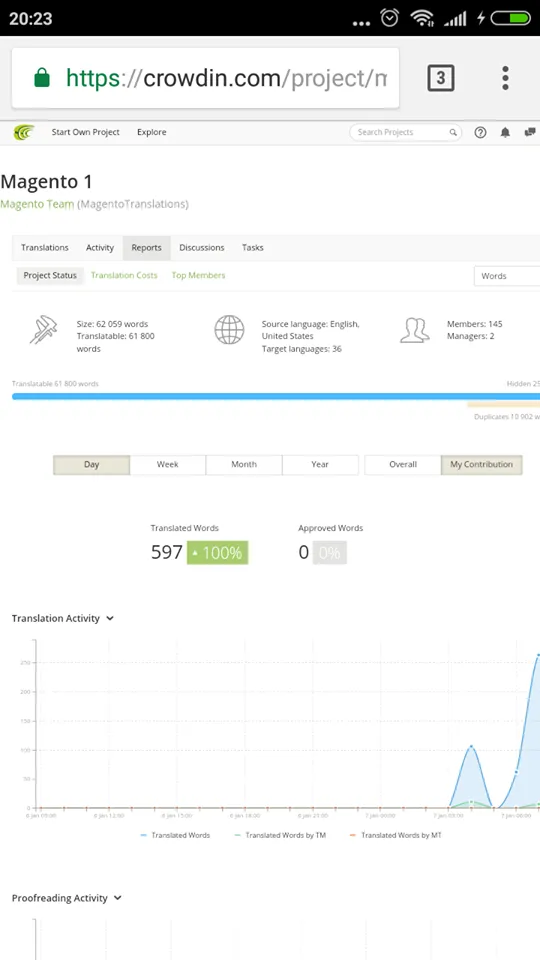The image size is (540, 960).
Task: Click the Size: 62 059 words text
Action: click(x=112, y=324)
